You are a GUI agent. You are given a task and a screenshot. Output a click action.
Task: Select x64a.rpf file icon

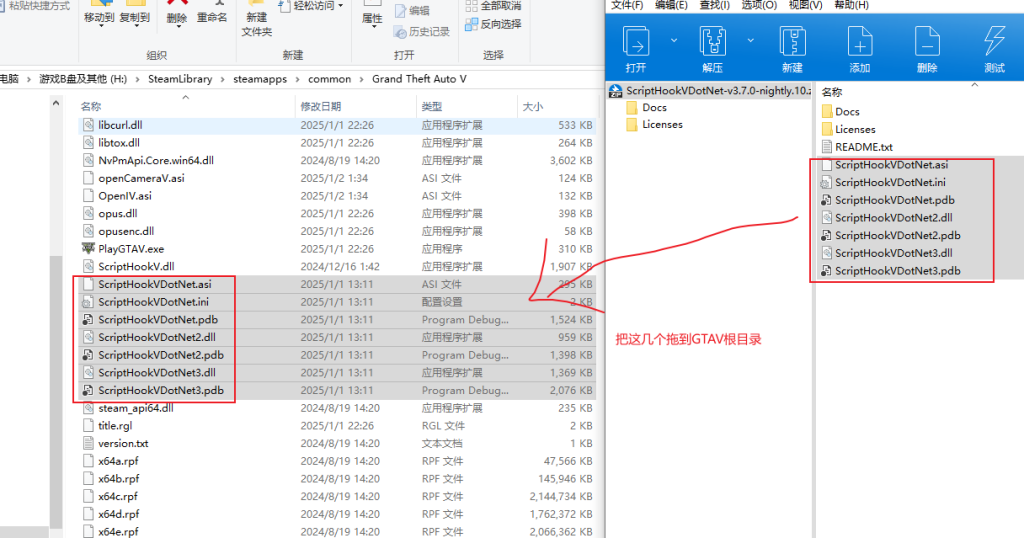pyautogui.click(x=88, y=460)
